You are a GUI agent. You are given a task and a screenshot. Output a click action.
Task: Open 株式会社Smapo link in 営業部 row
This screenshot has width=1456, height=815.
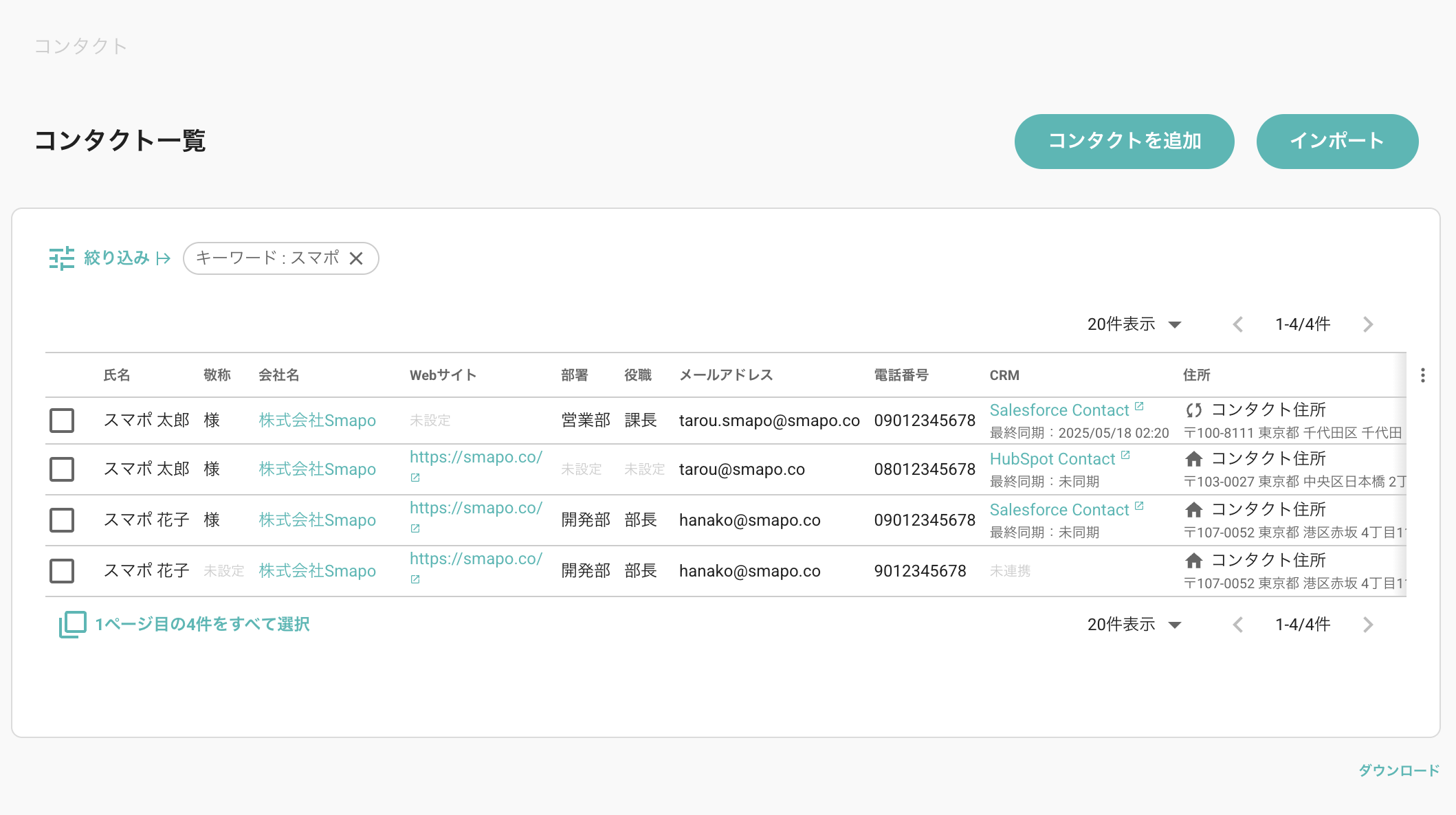coord(317,421)
